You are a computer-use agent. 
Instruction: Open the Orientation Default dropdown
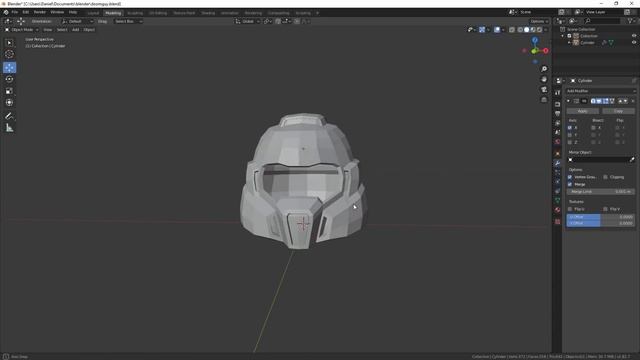point(78,21)
